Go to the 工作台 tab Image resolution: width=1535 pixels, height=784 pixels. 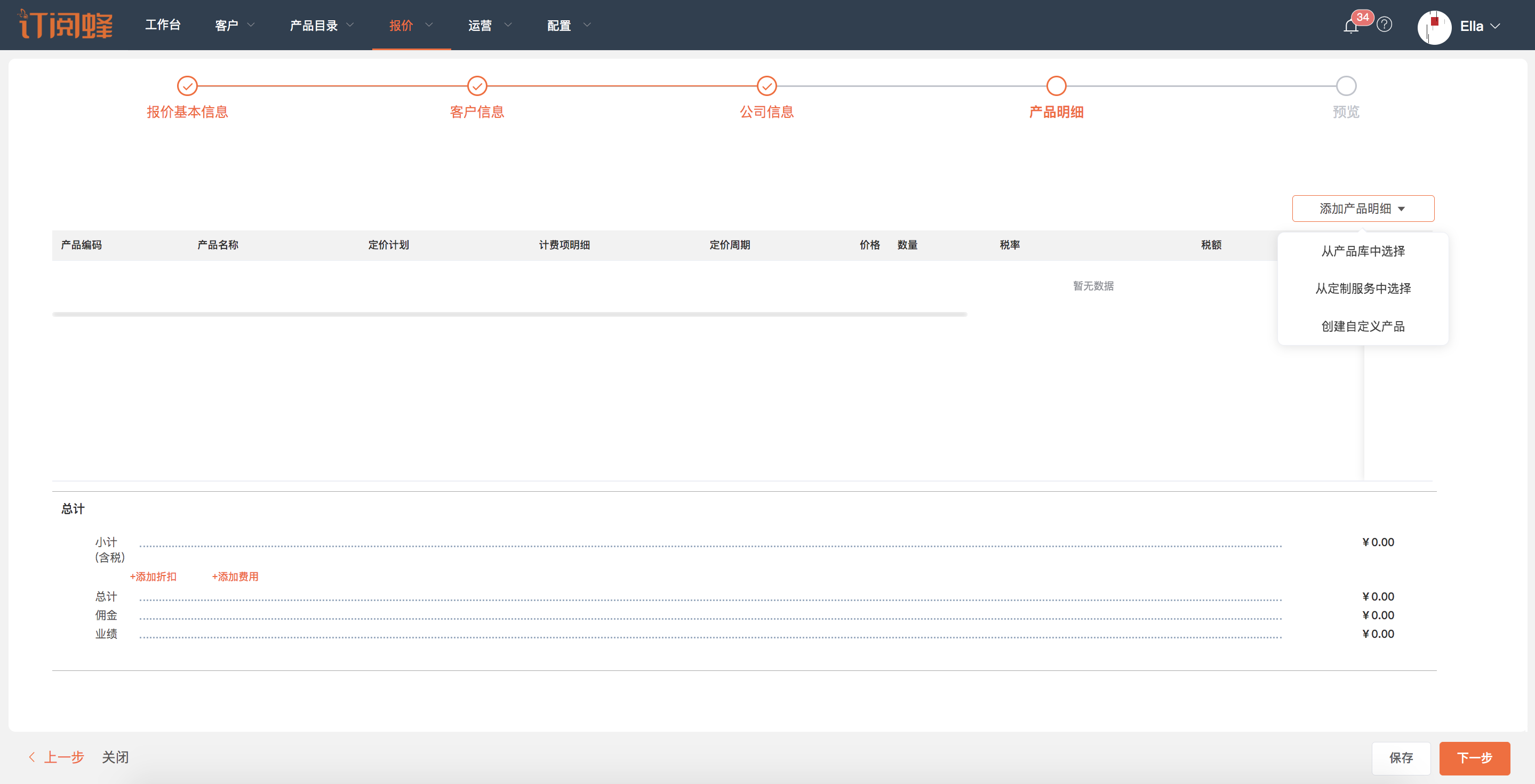tap(163, 25)
